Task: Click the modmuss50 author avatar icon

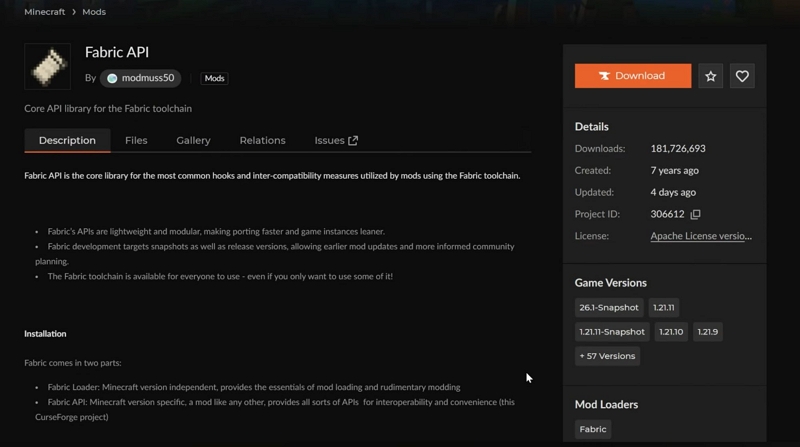Action: (x=112, y=78)
